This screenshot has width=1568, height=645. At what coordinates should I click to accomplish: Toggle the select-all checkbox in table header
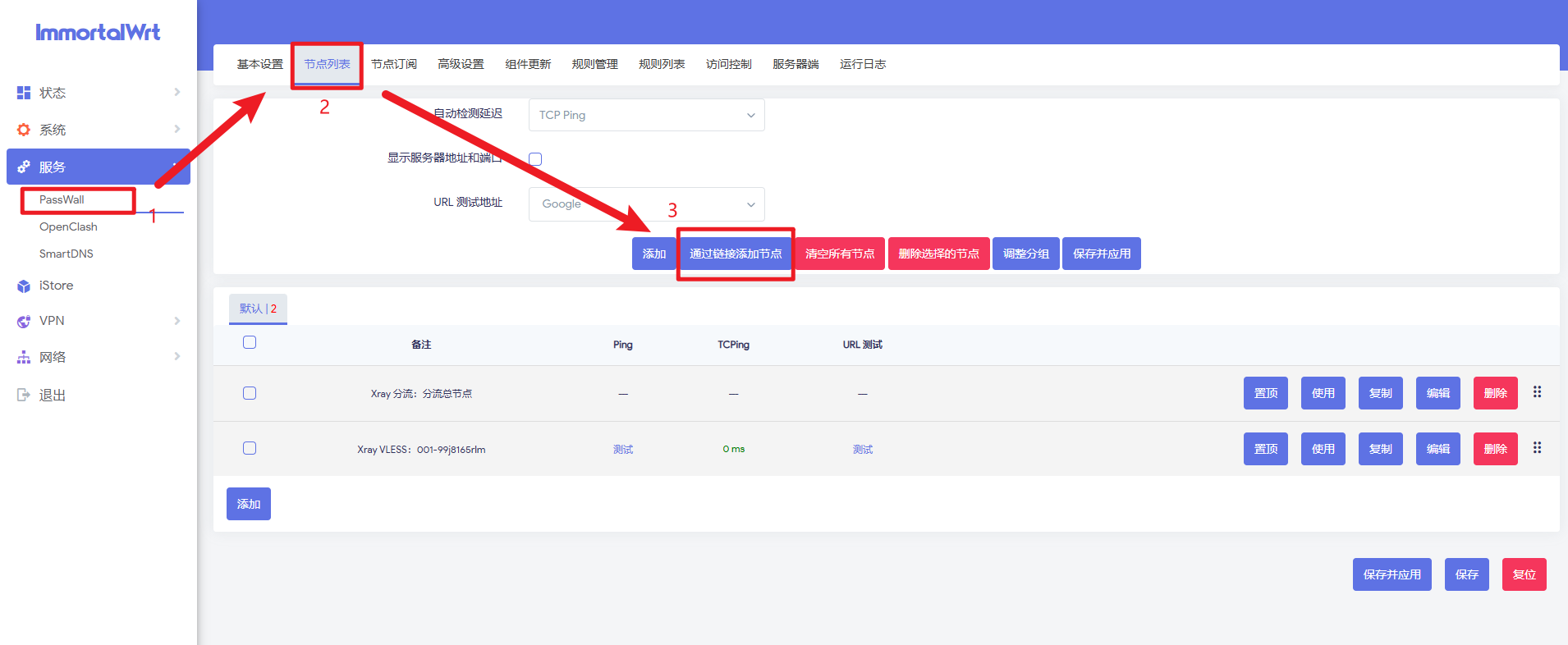coord(250,342)
